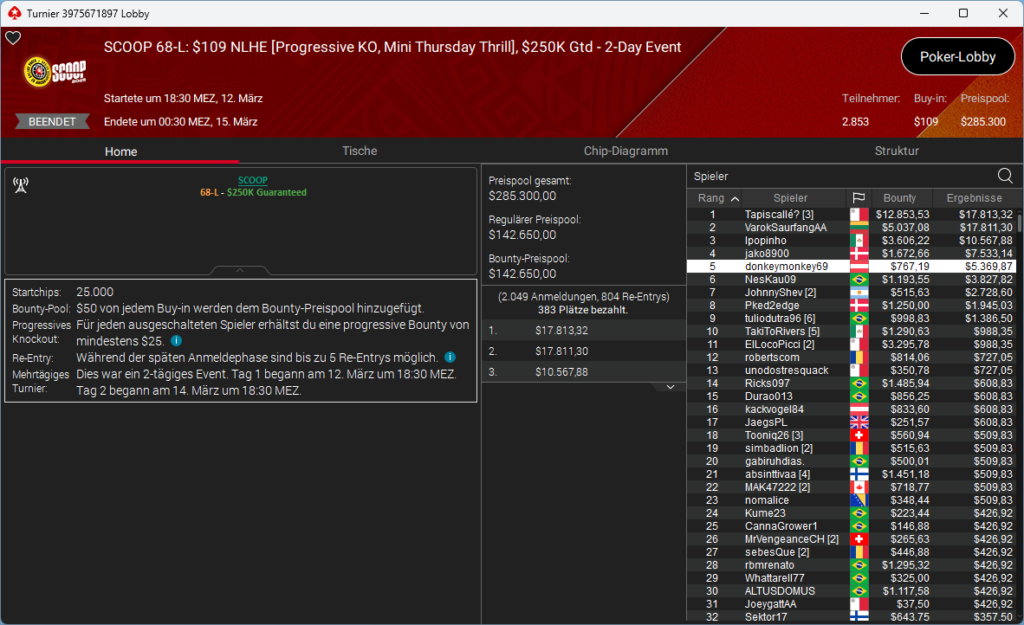Sort player list by Ergebnisse column
This screenshot has width=1024, height=625.
coord(974,198)
